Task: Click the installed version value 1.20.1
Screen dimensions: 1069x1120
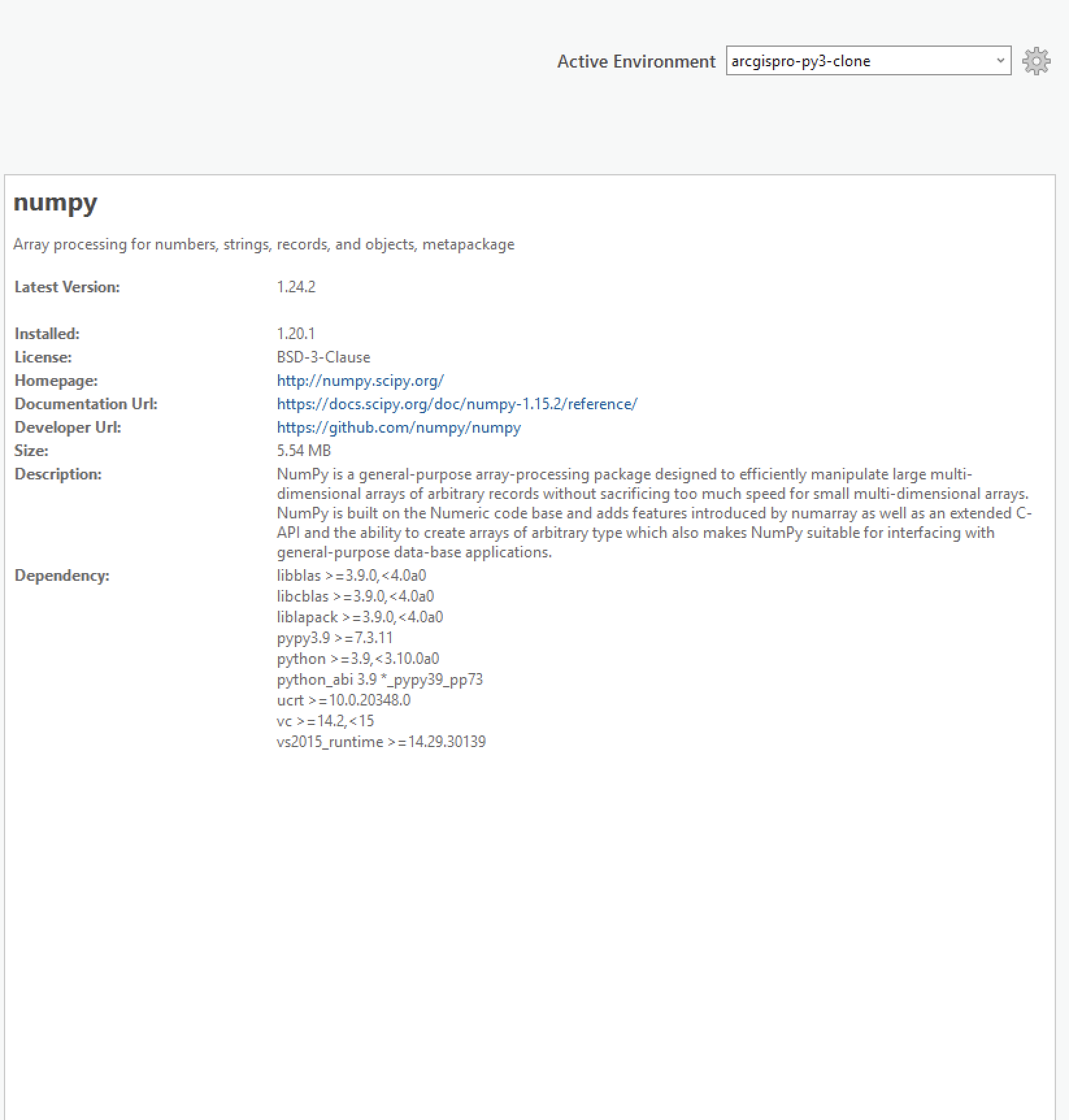Action: (x=296, y=334)
